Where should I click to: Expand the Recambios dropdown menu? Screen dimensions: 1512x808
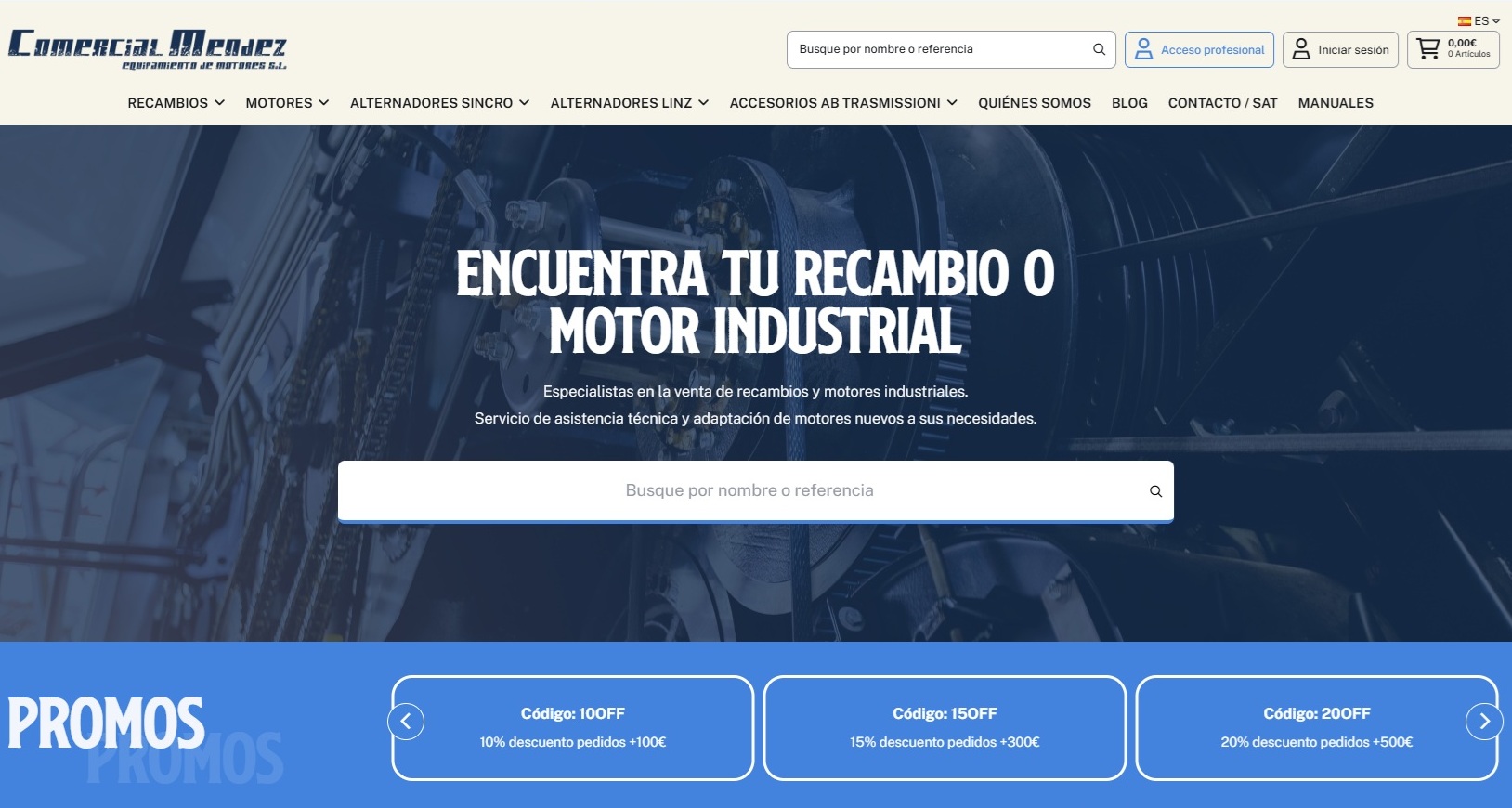[176, 103]
